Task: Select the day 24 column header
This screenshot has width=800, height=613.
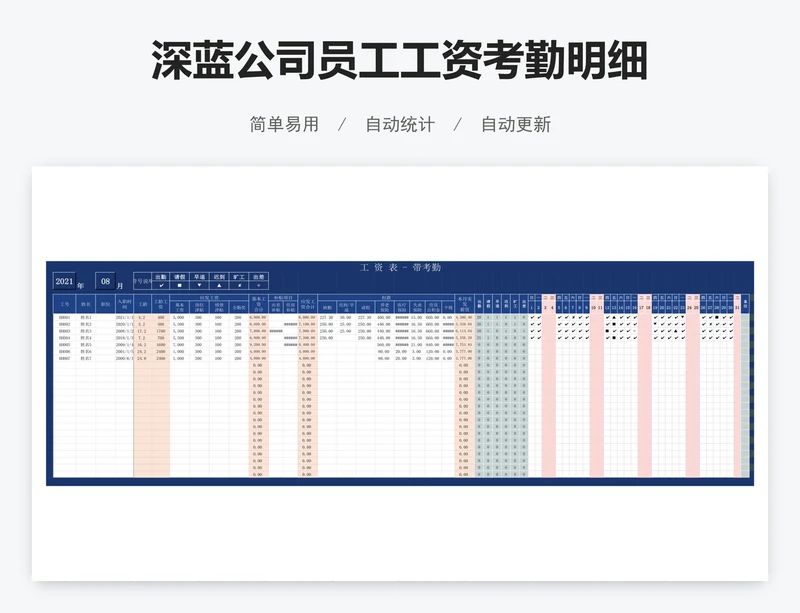Action: point(689,308)
